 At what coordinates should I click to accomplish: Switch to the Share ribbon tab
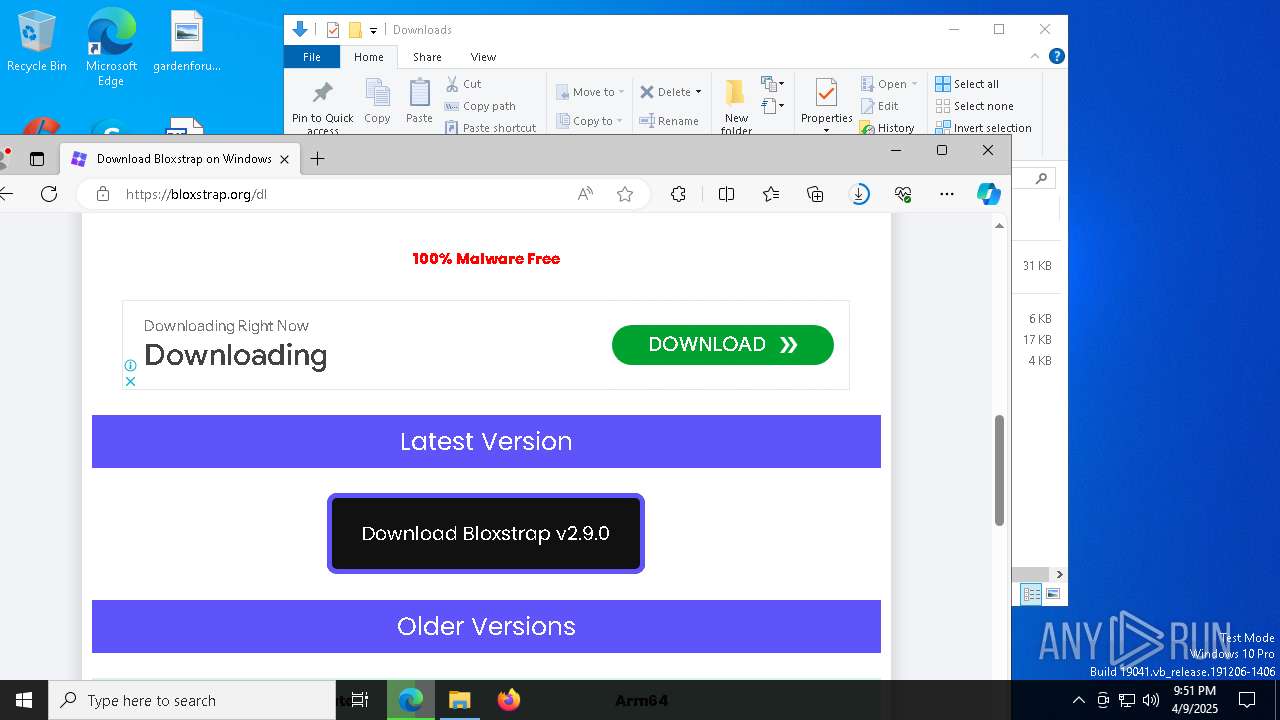click(427, 57)
